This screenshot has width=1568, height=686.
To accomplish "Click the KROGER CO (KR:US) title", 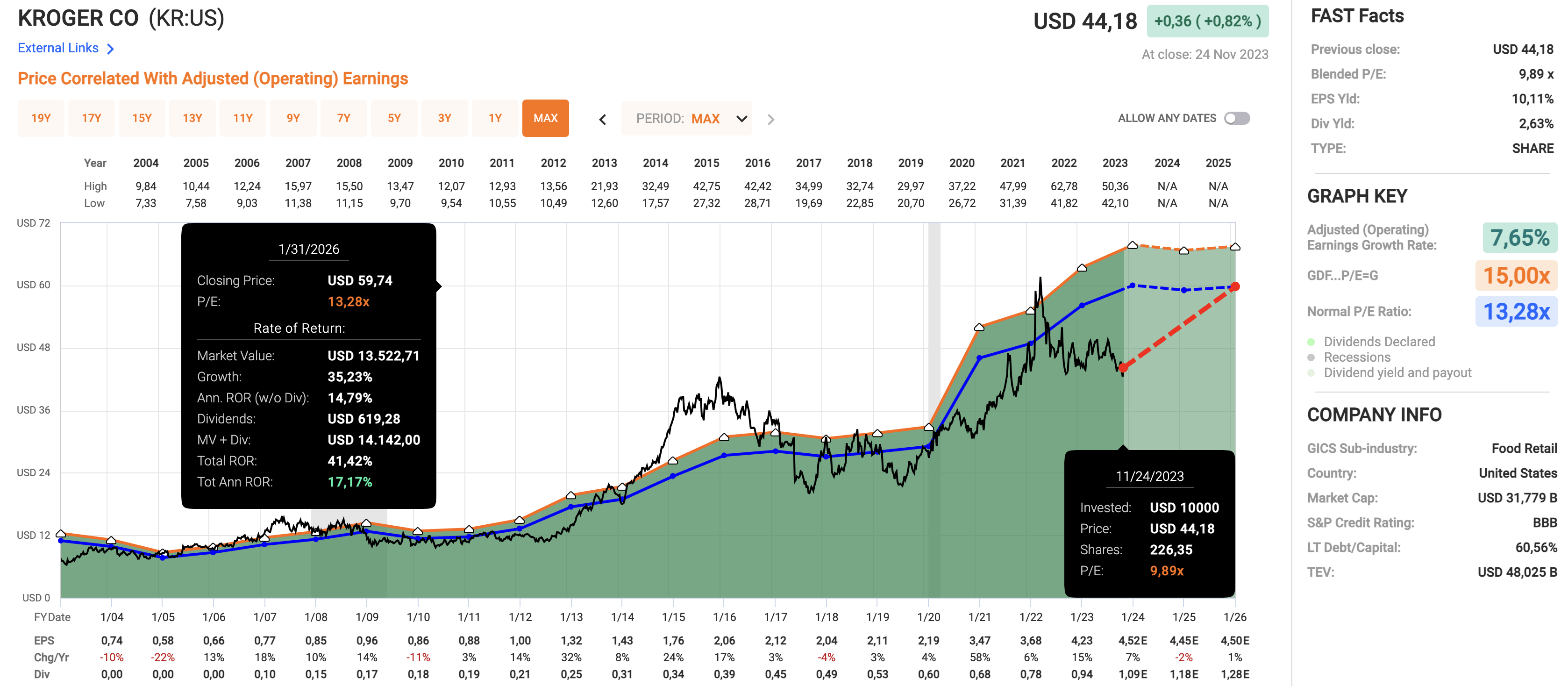I will click(x=121, y=18).
